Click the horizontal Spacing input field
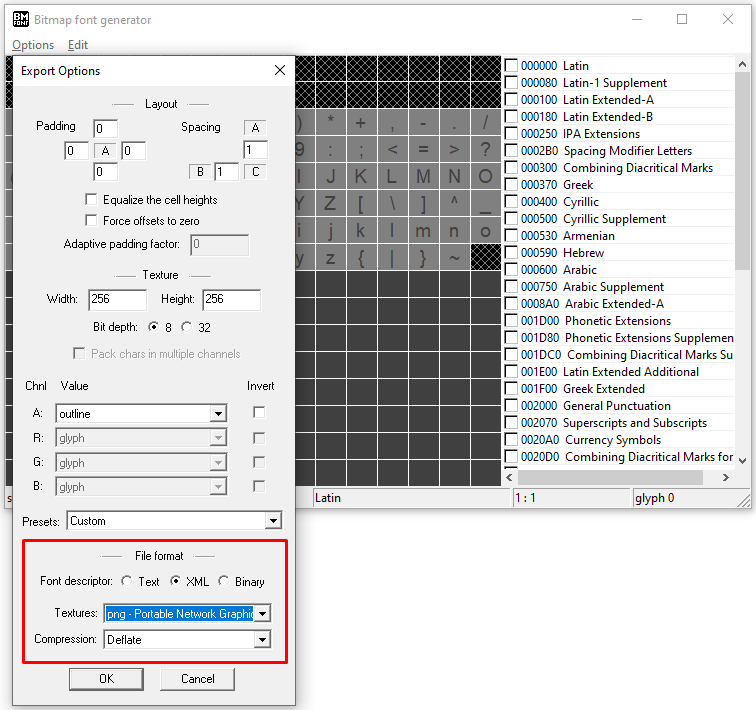 point(227,172)
